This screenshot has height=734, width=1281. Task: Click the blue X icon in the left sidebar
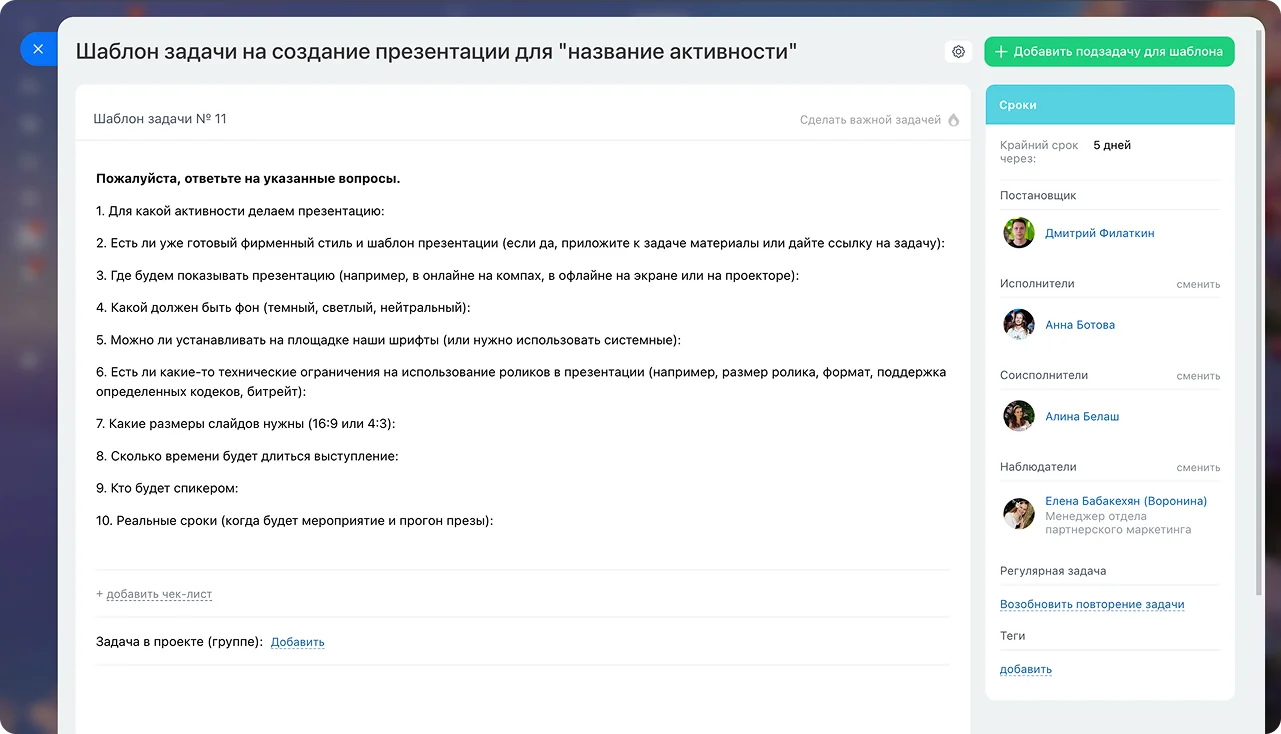point(38,48)
